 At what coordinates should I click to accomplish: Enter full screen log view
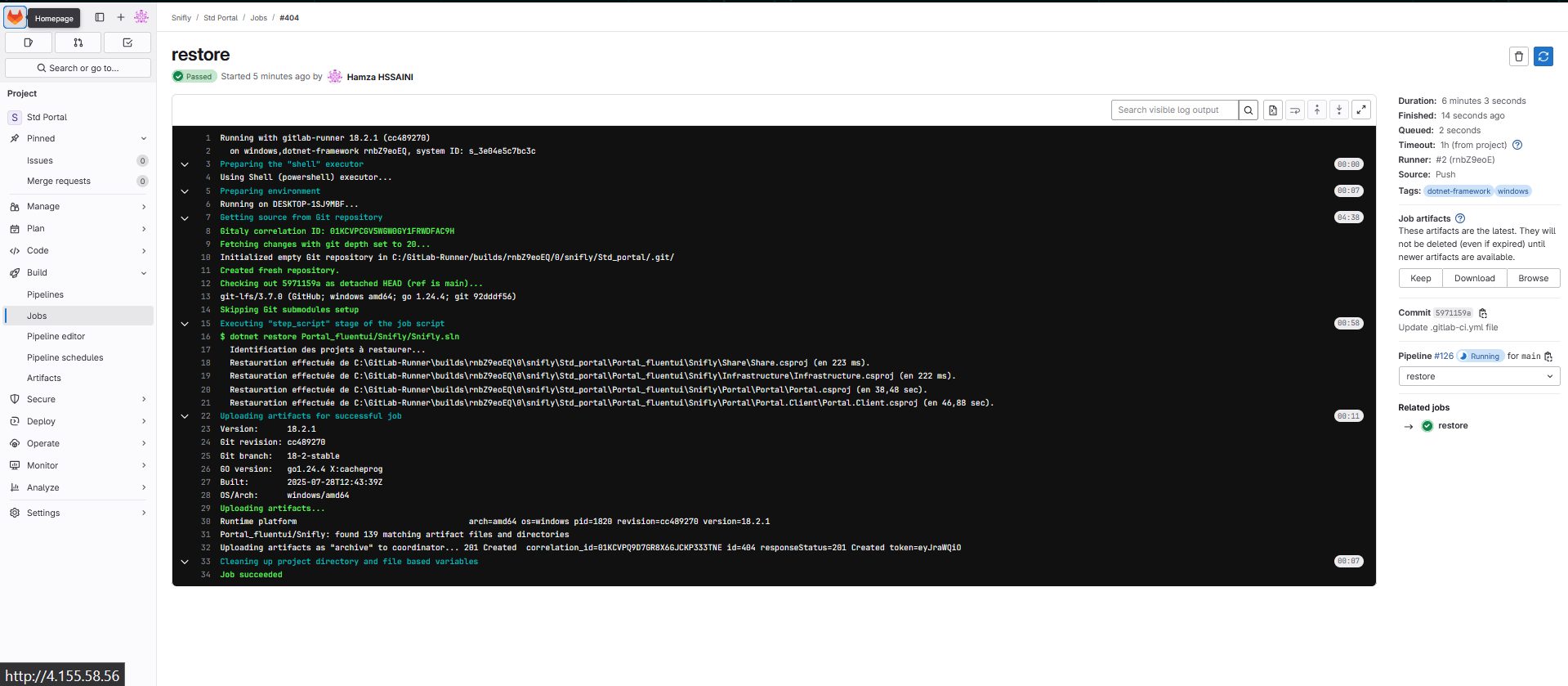pyautogui.click(x=1361, y=110)
